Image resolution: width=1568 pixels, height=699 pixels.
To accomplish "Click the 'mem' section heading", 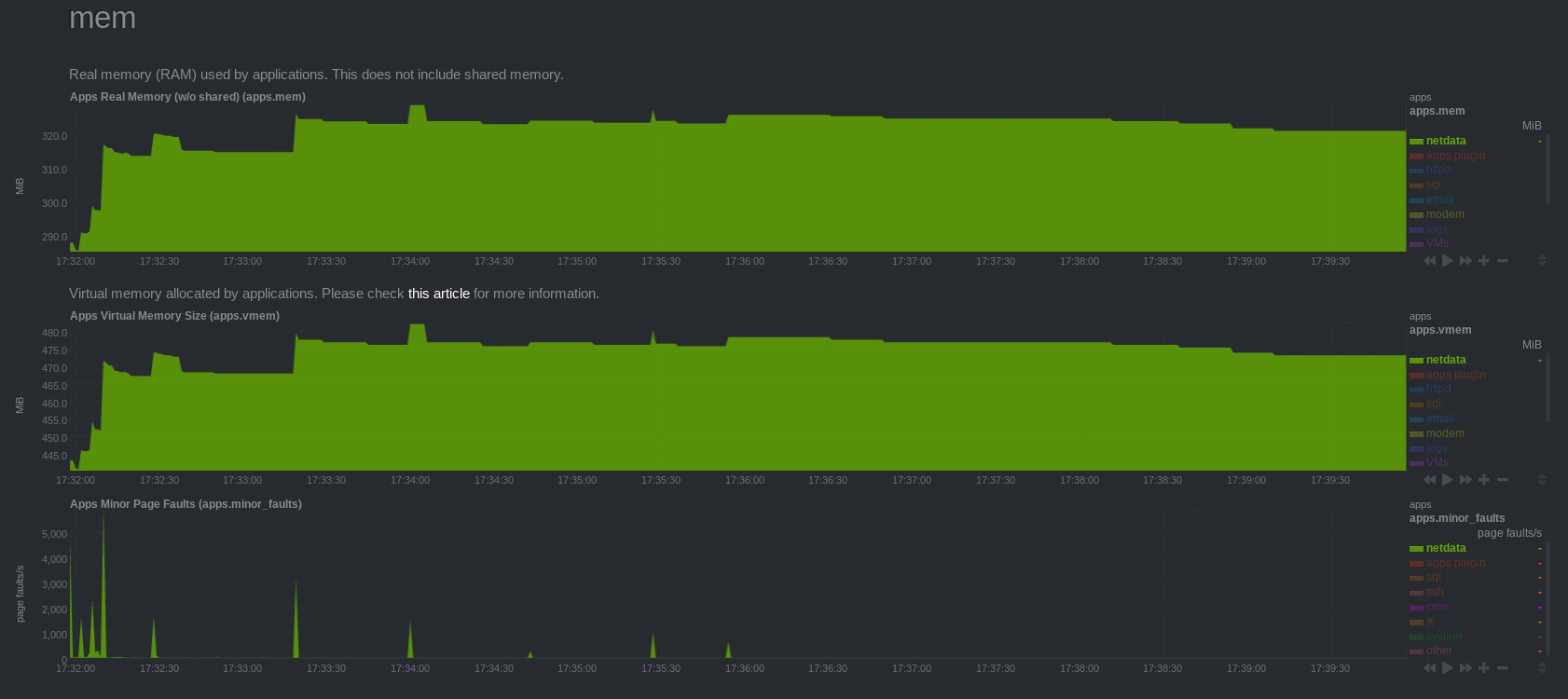I will 103,18.
